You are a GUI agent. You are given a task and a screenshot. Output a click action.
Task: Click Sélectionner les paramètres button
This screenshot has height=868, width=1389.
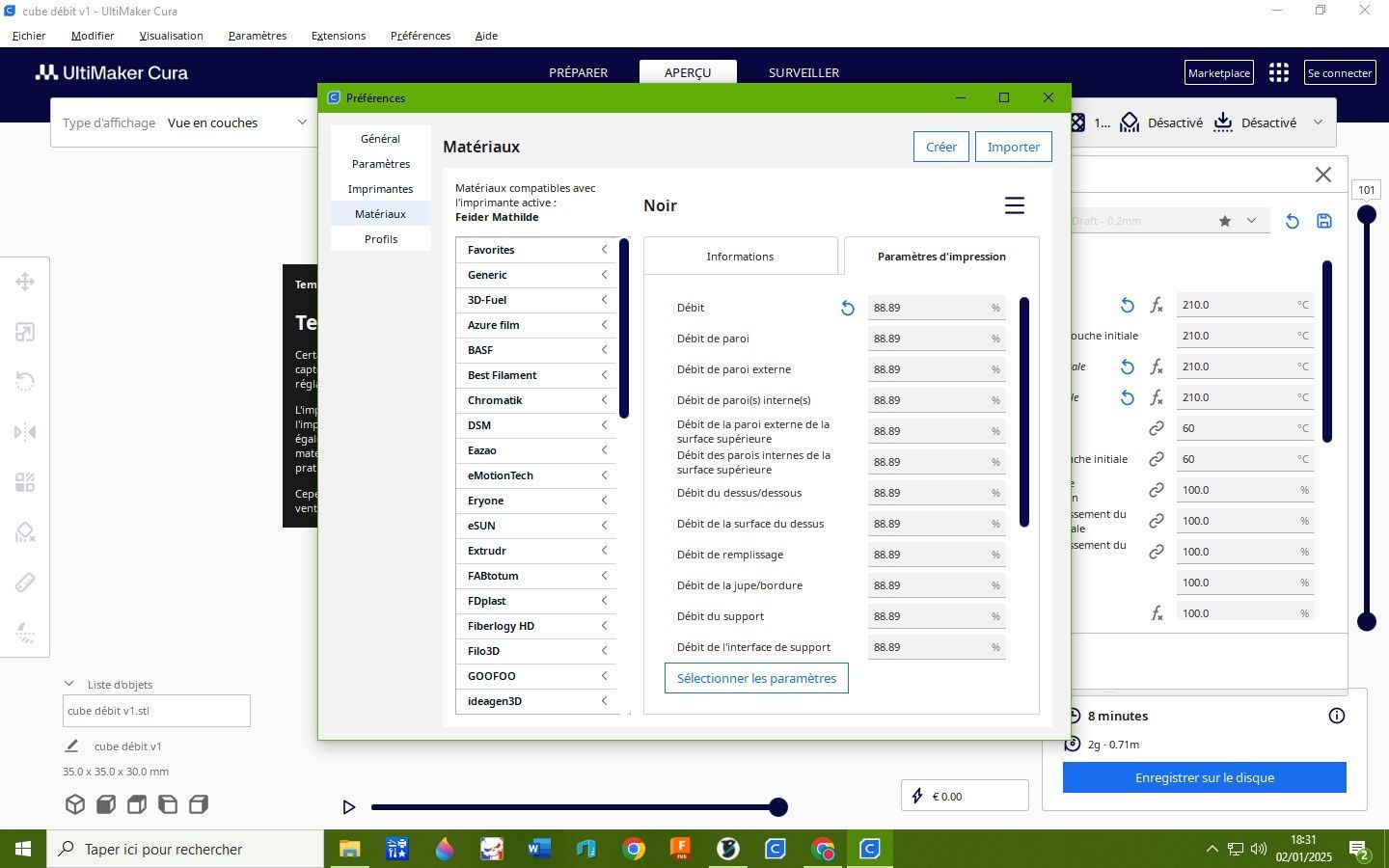[756, 678]
